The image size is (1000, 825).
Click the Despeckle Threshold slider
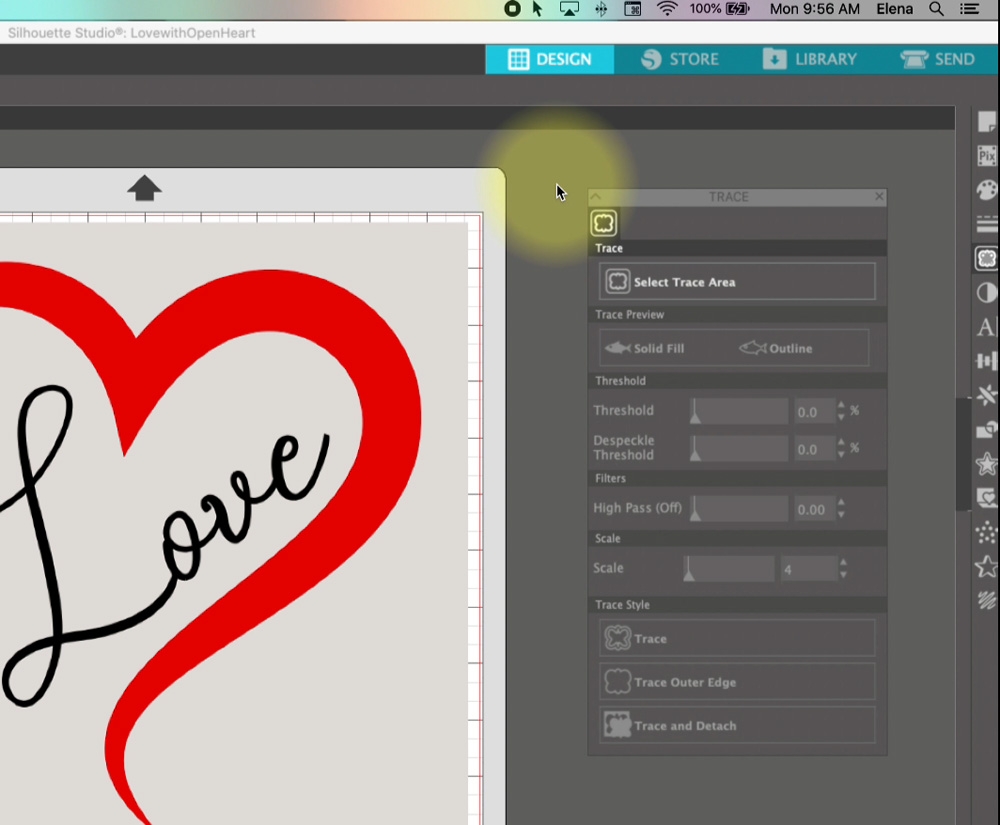tap(739, 448)
